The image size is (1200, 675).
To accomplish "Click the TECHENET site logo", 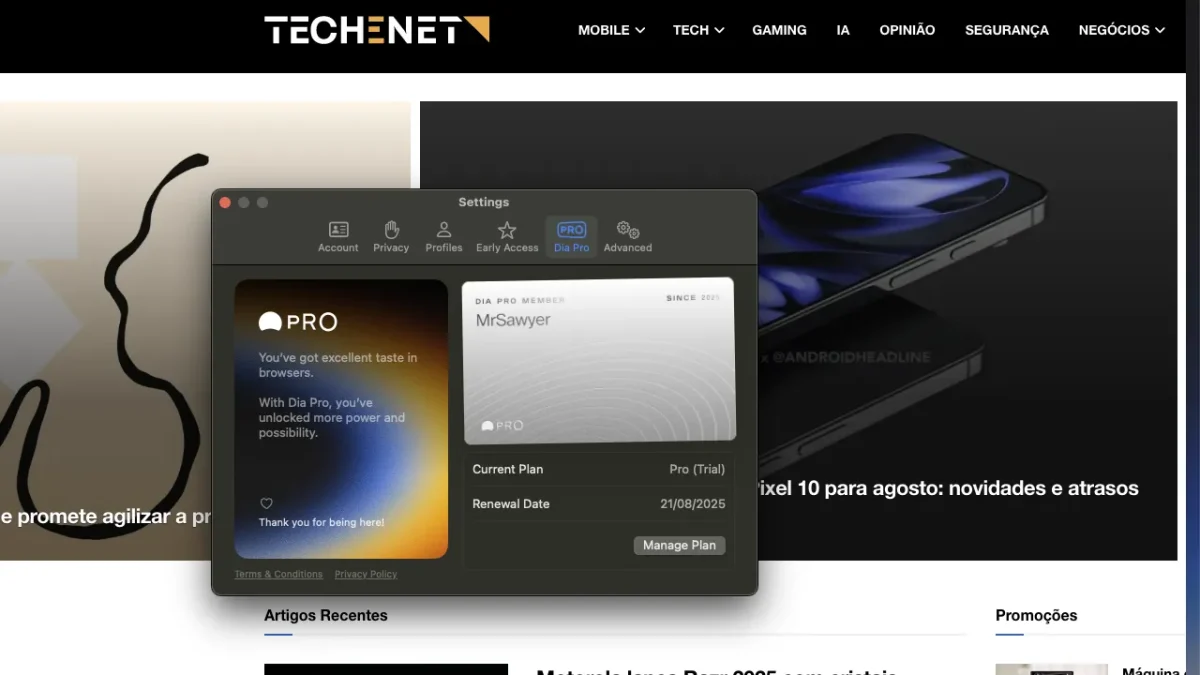I will click(375, 30).
